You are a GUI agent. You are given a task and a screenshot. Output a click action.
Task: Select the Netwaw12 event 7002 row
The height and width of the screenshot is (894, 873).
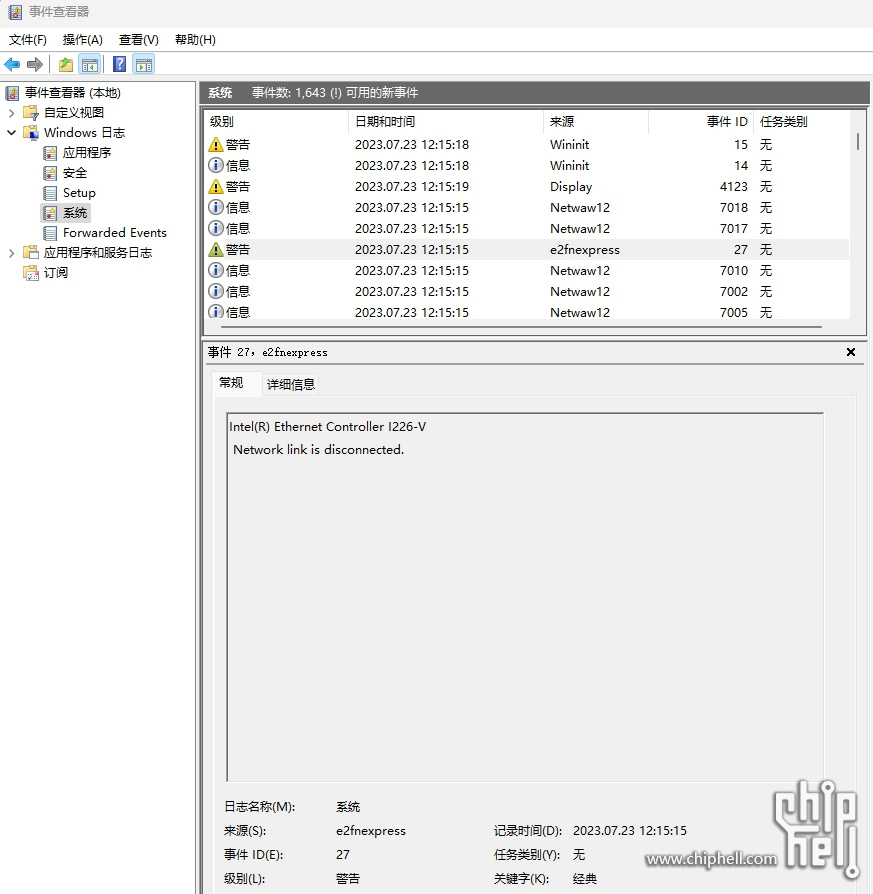point(527,291)
